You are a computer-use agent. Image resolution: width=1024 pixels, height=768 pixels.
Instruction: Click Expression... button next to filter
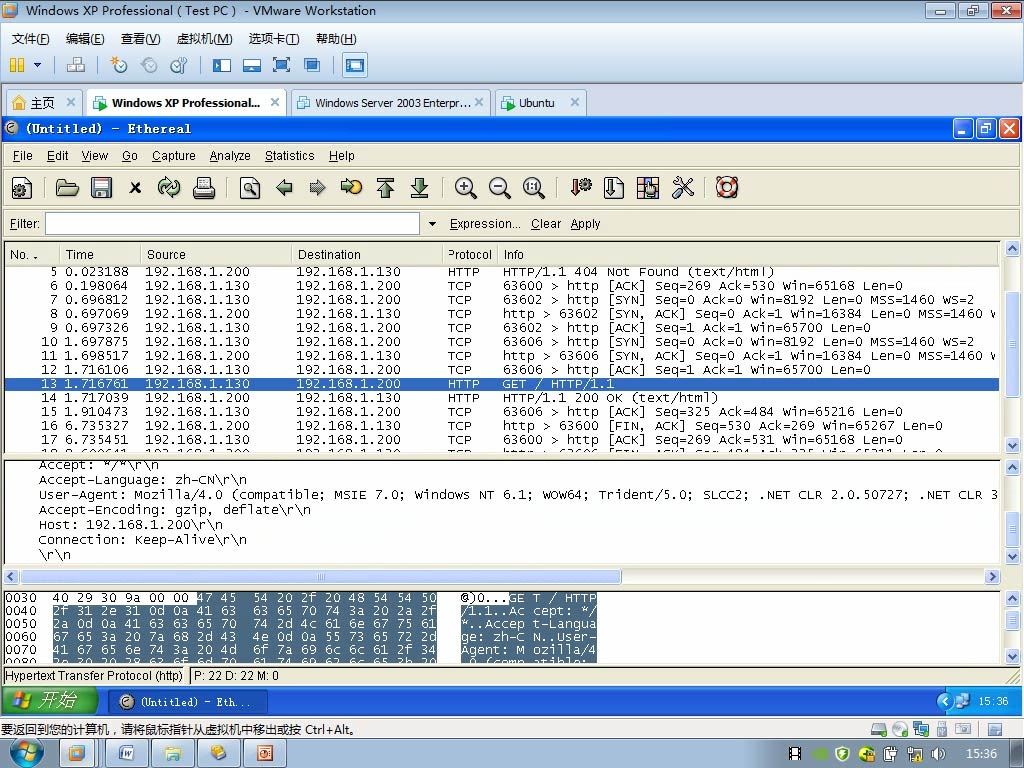pos(485,224)
